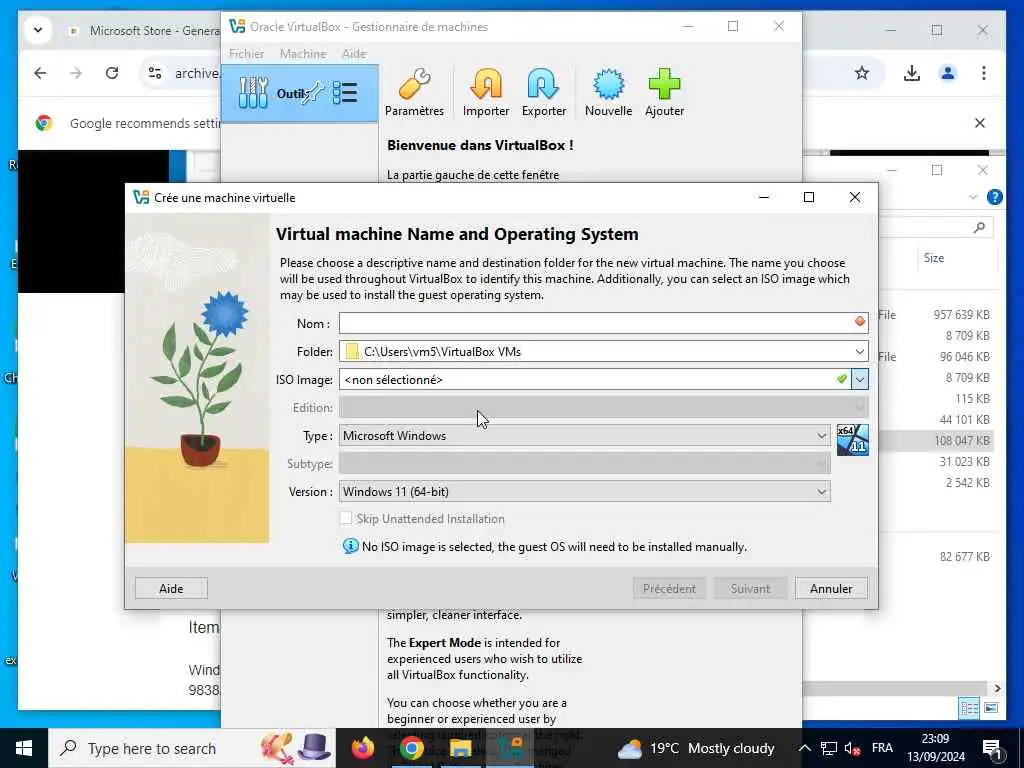Open File Explorer from the taskbar

pyautogui.click(x=460, y=748)
